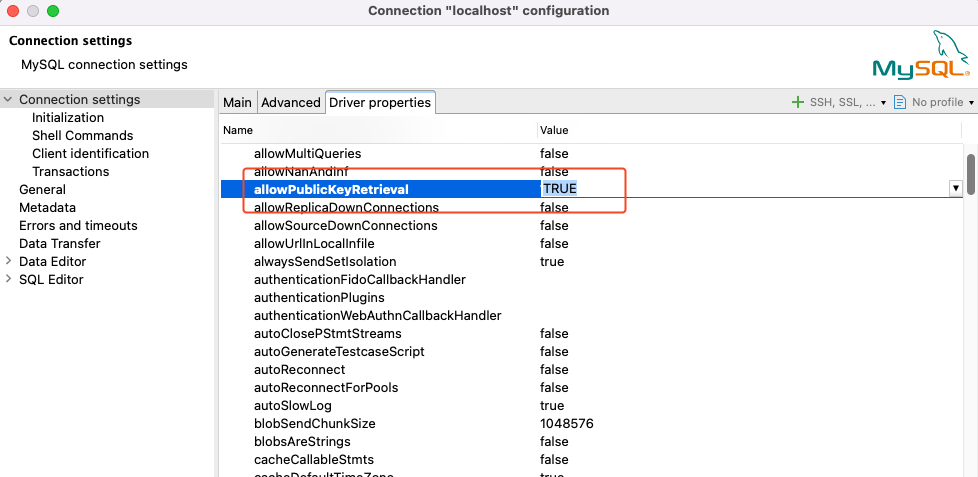
Task: Switch to the Main tab
Action: click(237, 102)
